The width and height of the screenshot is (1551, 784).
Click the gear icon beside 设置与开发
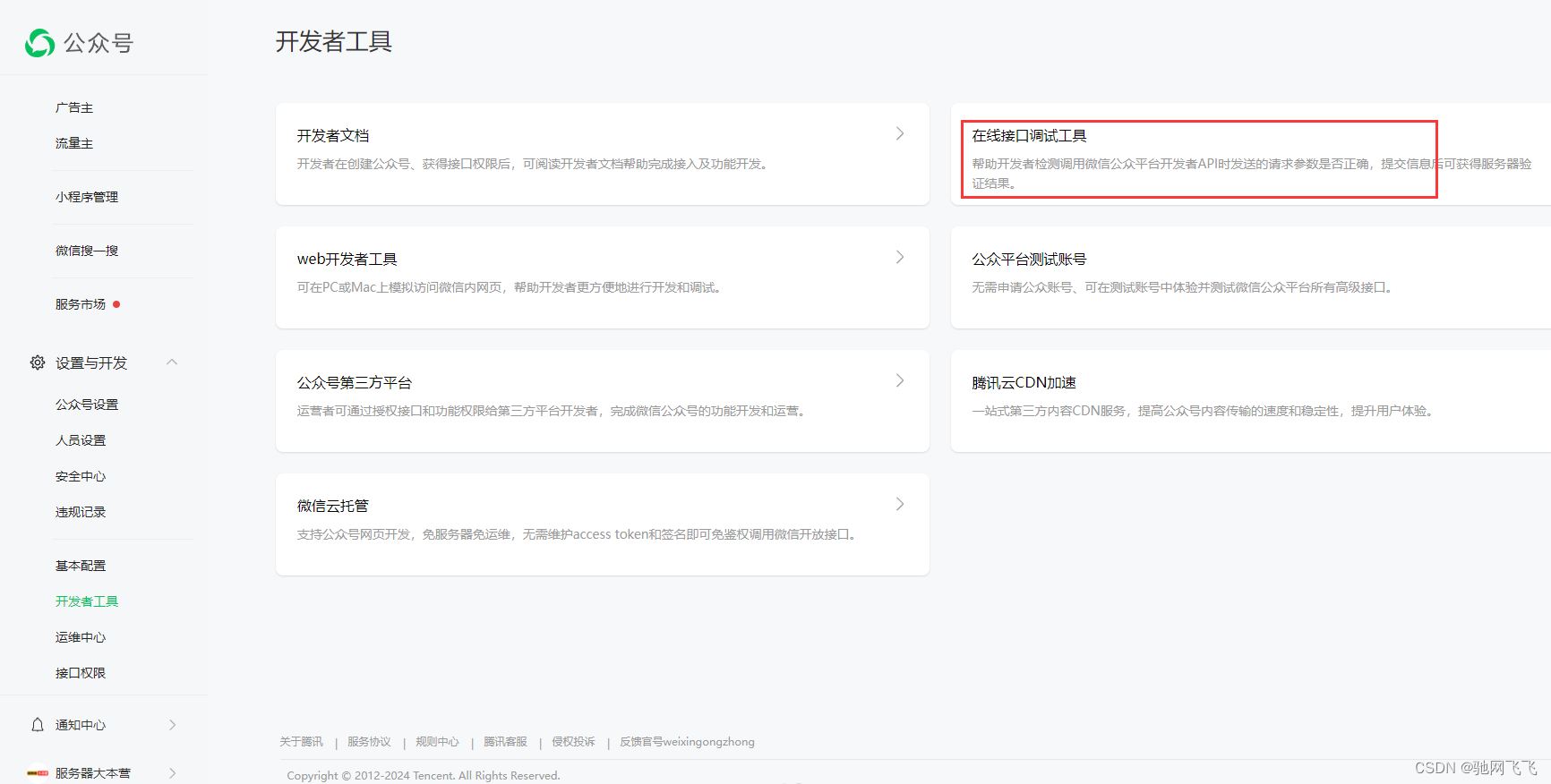(38, 362)
